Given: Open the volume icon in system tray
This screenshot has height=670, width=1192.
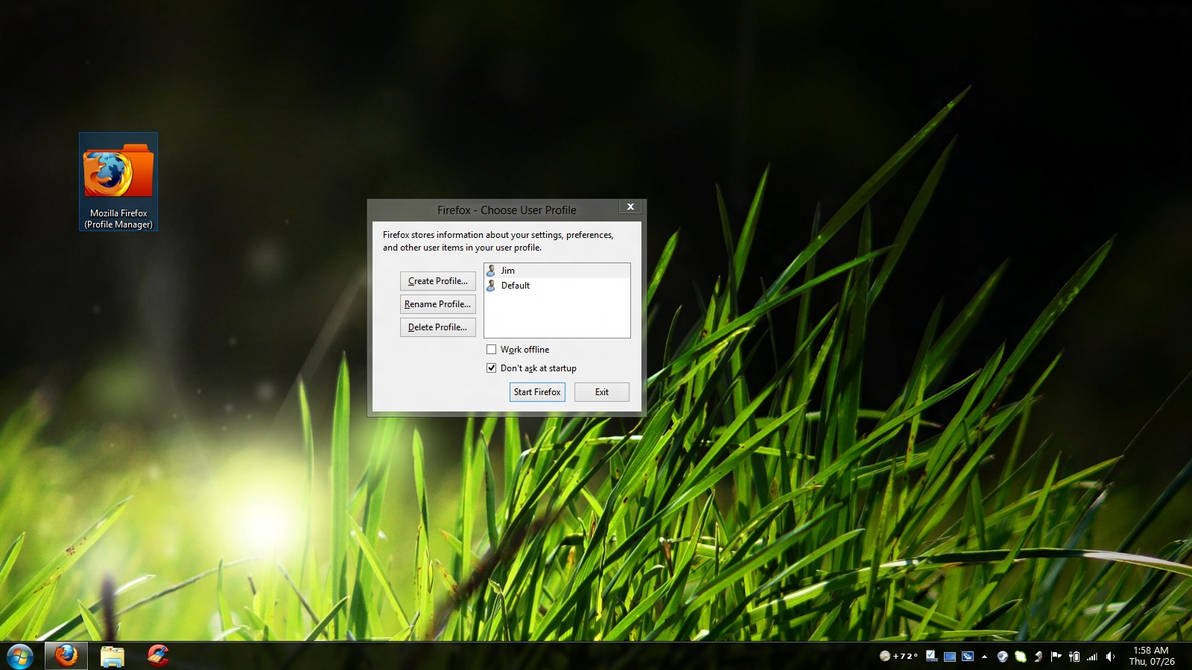Looking at the screenshot, I should pyautogui.click(x=1110, y=657).
